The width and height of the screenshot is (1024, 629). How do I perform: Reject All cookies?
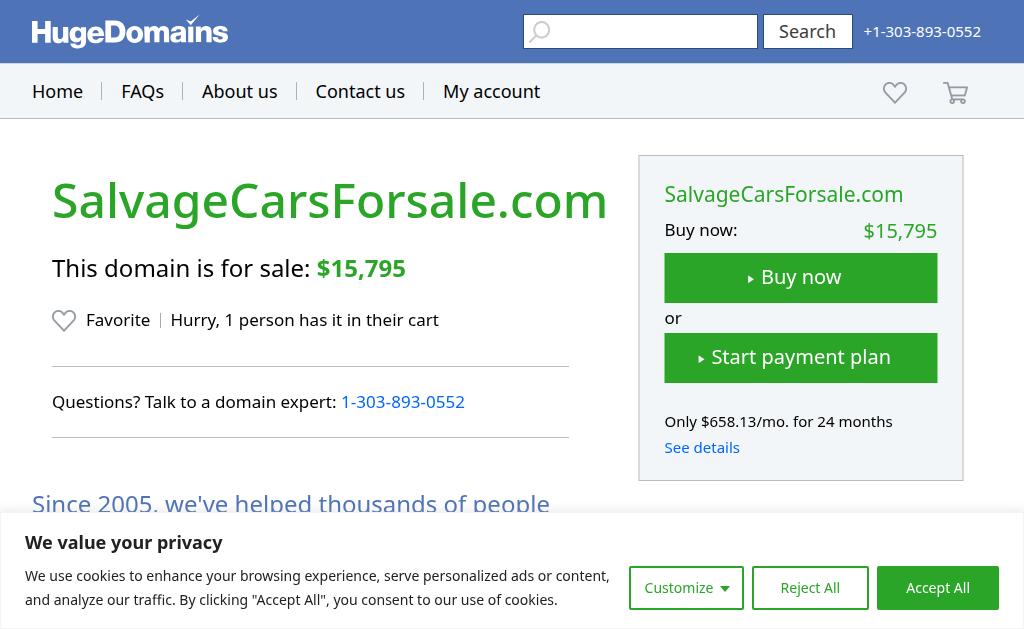(810, 588)
